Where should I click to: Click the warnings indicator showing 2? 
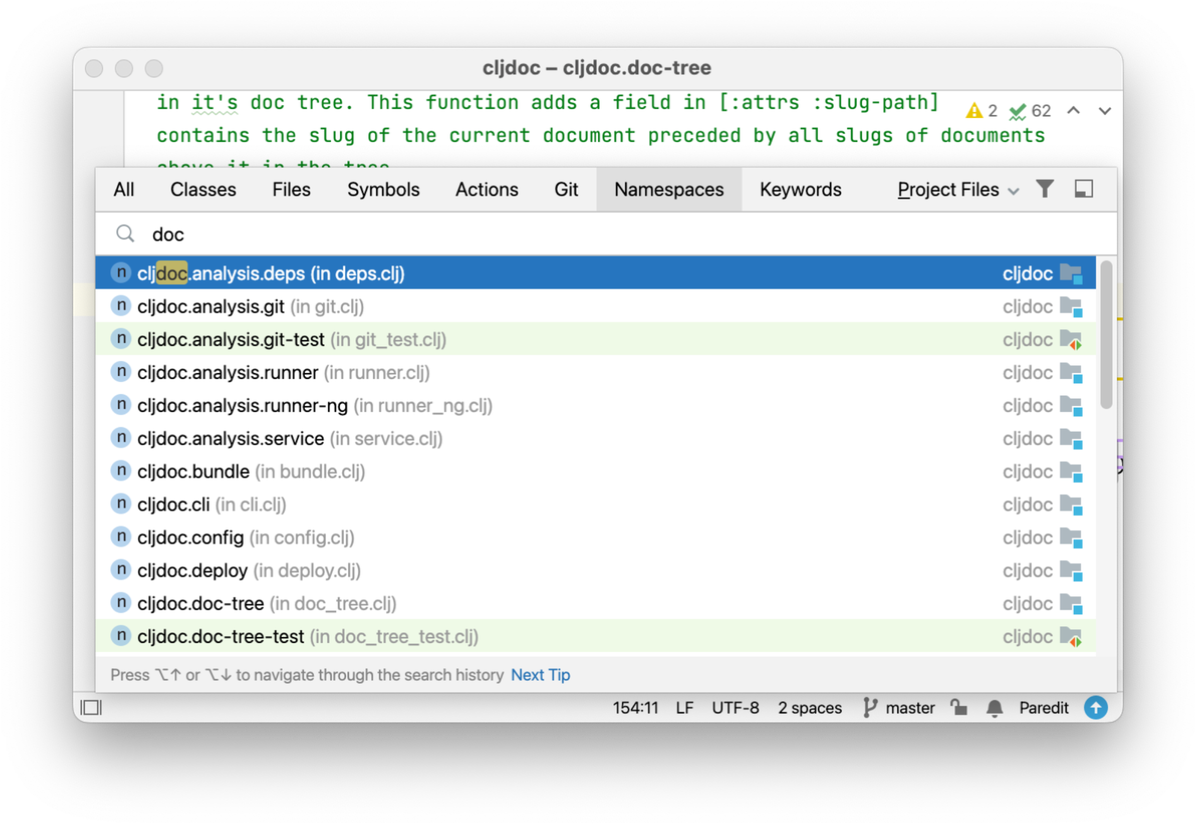(981, 111)
